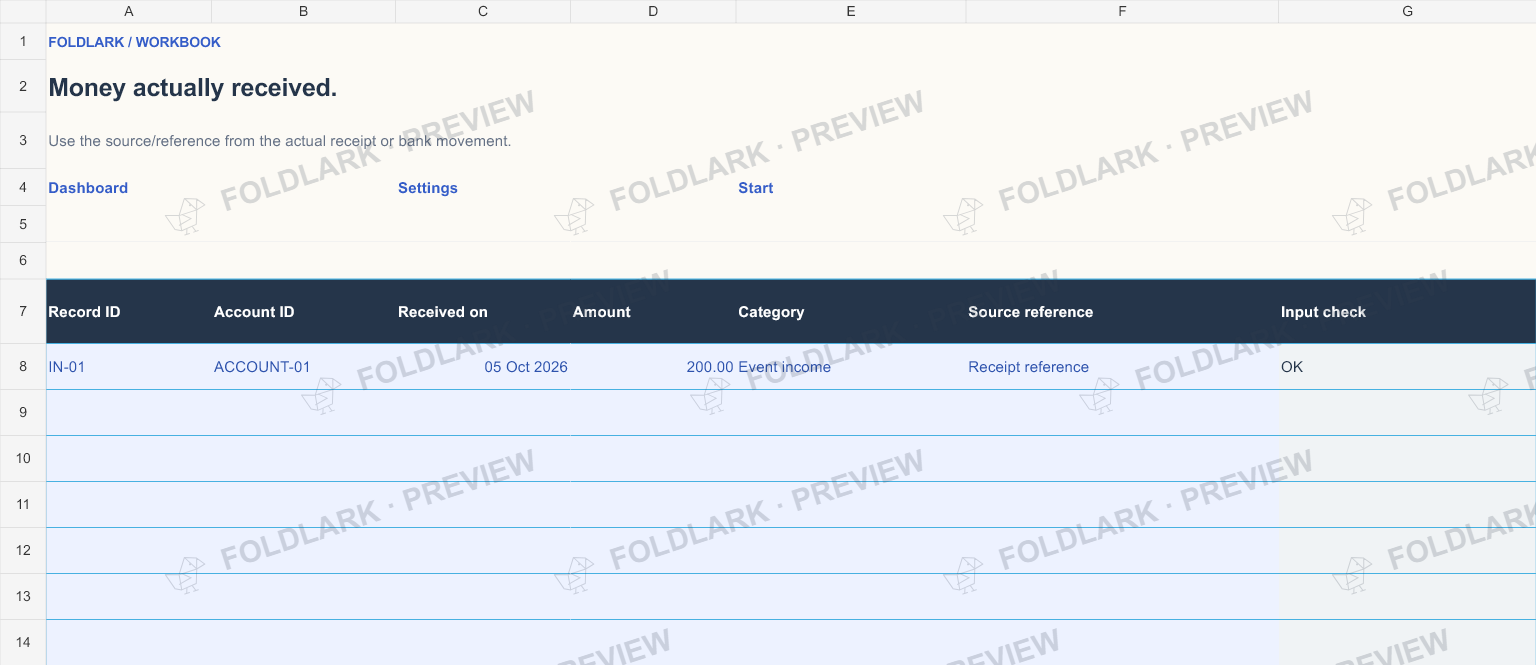Select the IN-01 record cell
This screenshot has width=1536, height=665.
click(129, 367)
